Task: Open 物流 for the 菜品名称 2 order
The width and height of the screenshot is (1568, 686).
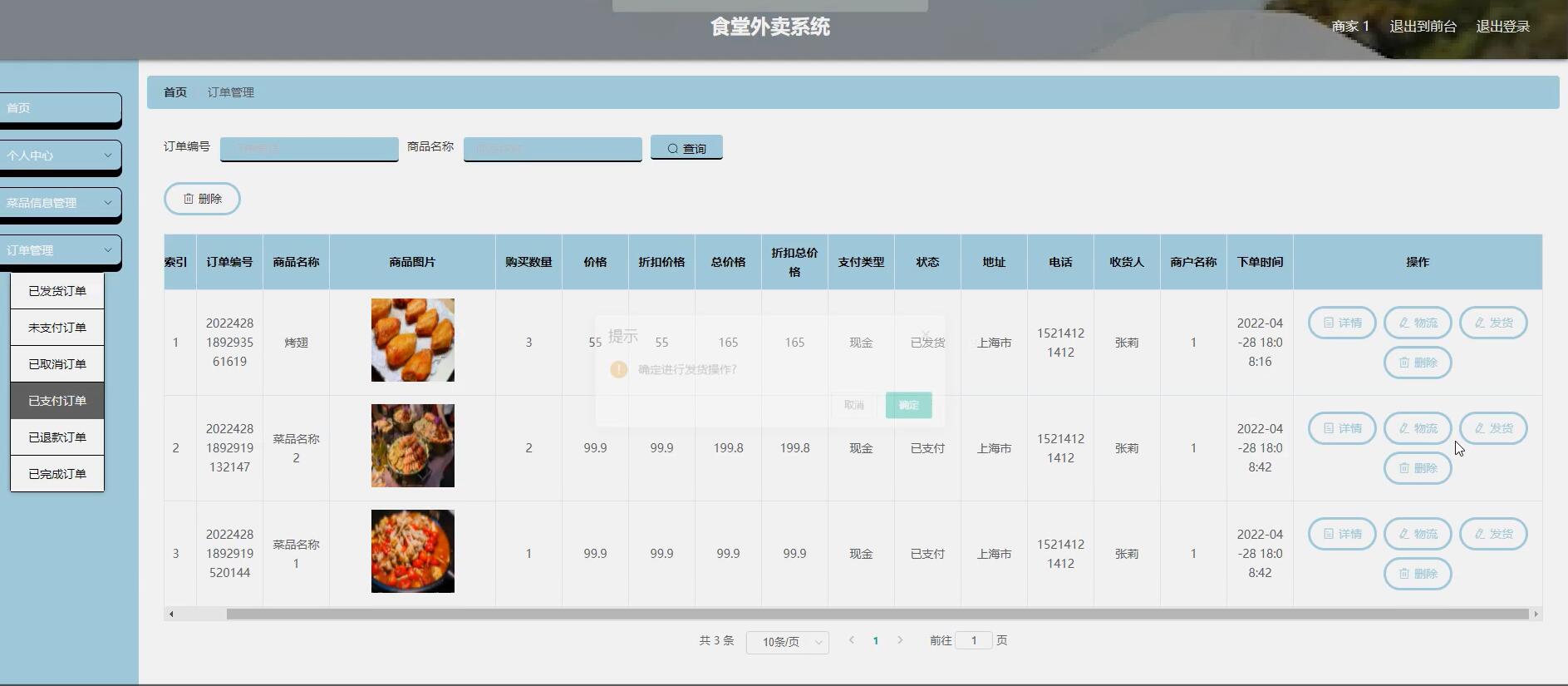Action: click(x=1418, y=428)
